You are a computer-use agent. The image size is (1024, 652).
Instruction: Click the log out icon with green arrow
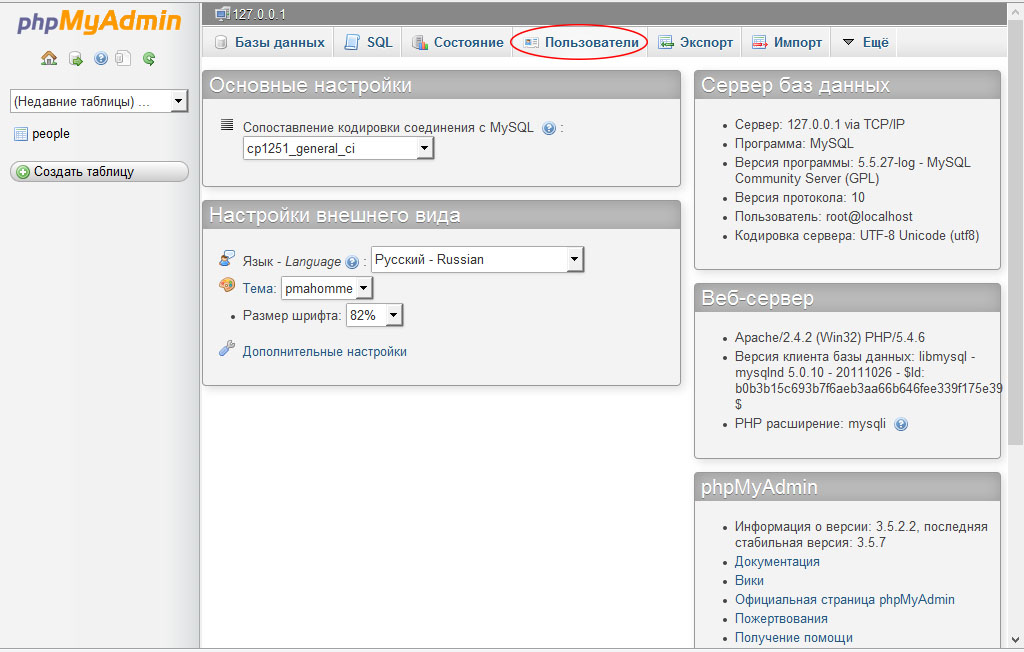76,59
